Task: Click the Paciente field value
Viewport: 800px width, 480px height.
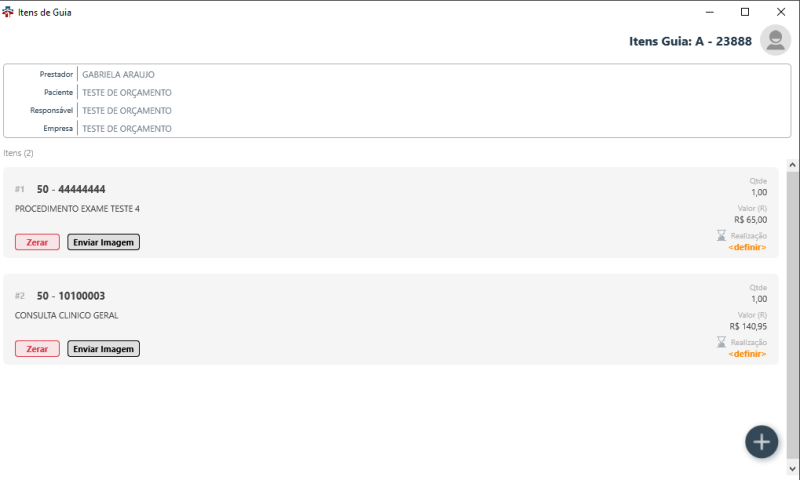Action: coord(127,93)
